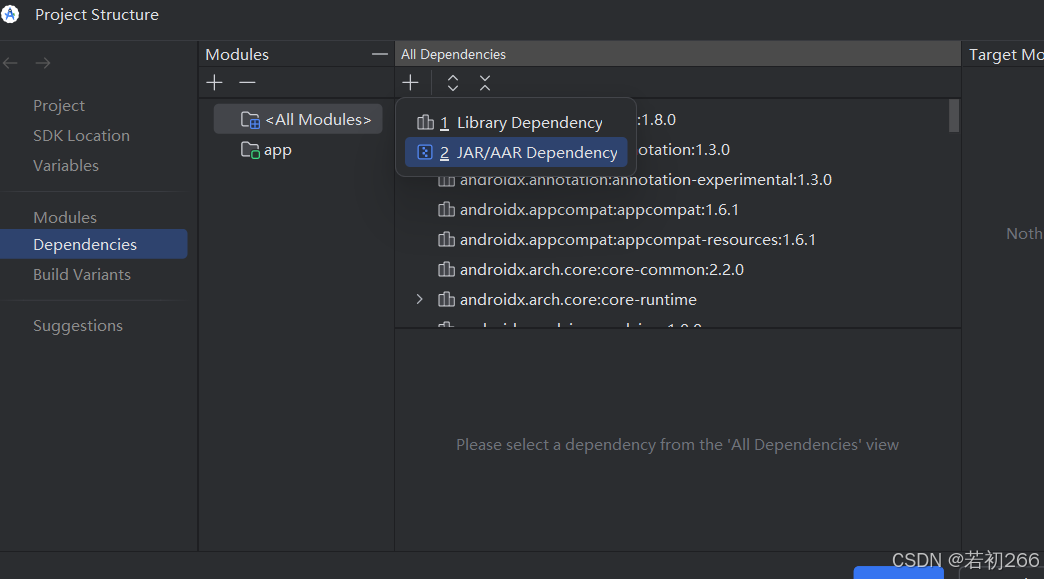Choose JAR/AAR Dependency from popup
Image resolution: width=1044 pixels, height=579 pixels.
tap(516, 152)
